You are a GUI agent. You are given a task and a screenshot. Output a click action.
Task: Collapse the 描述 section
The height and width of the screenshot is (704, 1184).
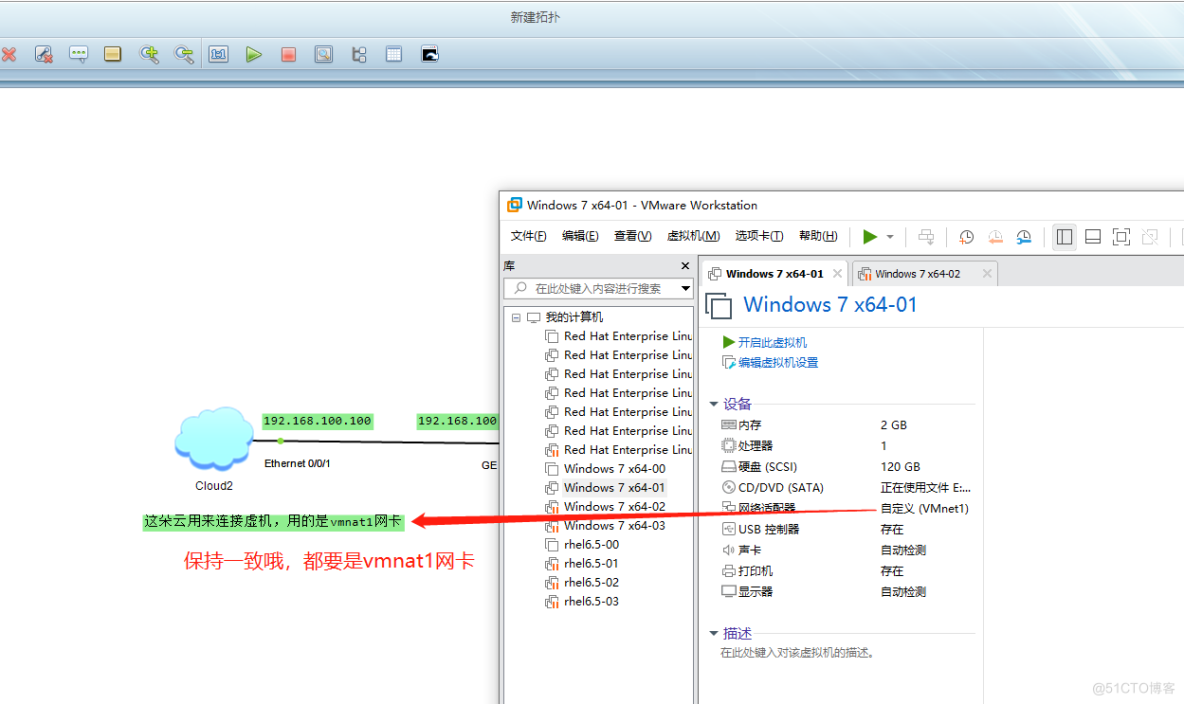point(714,634)
